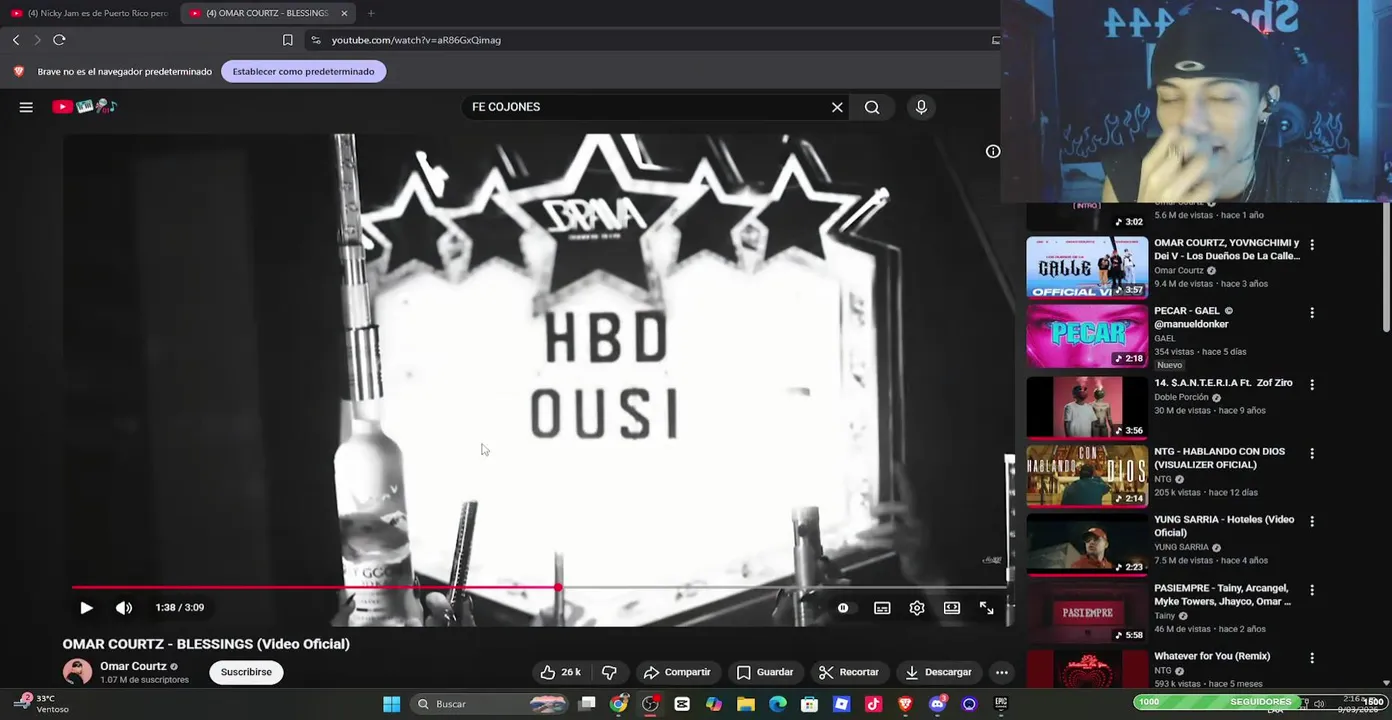The width and height of the screenshot is (1392, 720).
Task: Open File Explorer from taskbar
Action: (x=746, y=704)
